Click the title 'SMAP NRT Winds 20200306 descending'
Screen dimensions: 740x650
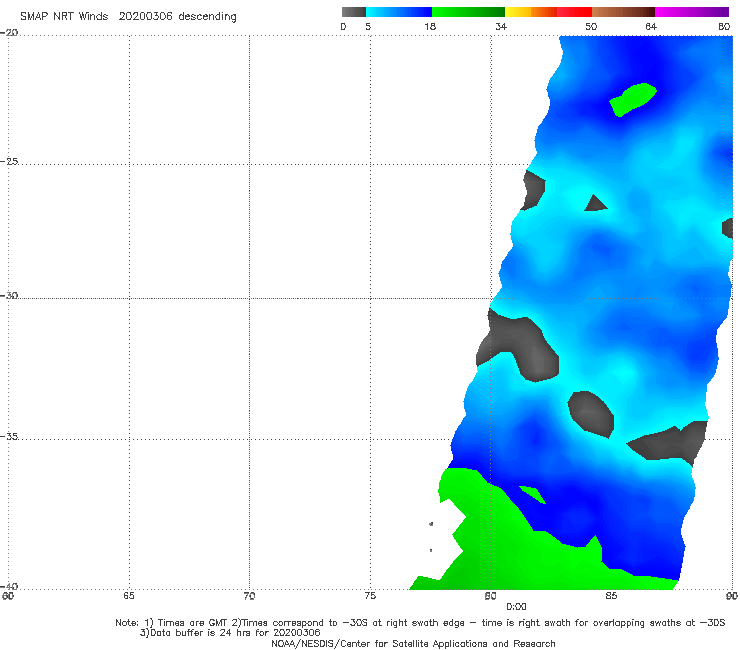click(x=128, y=17)
